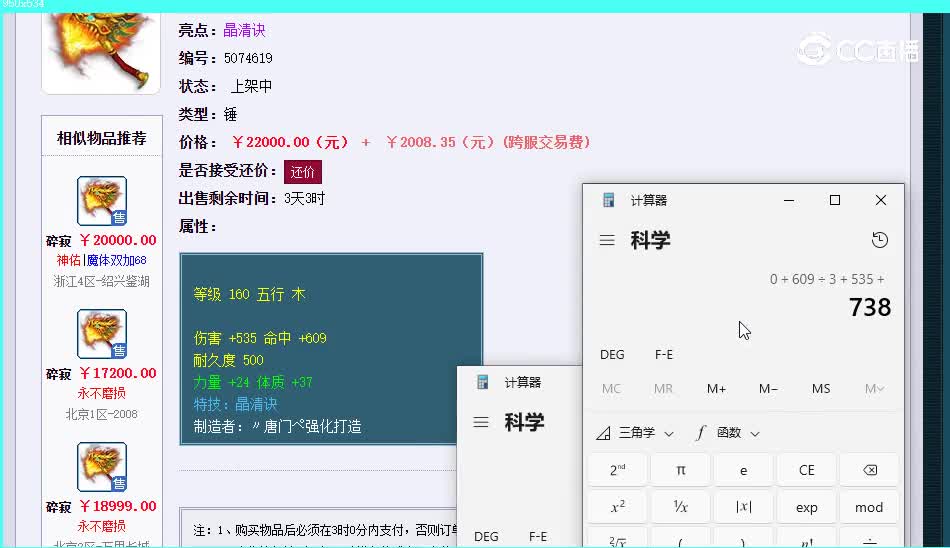The width and height of the screenshot is (950, 548).
Task: Click the ¥22000.00 price text
Action: point(291,142)
